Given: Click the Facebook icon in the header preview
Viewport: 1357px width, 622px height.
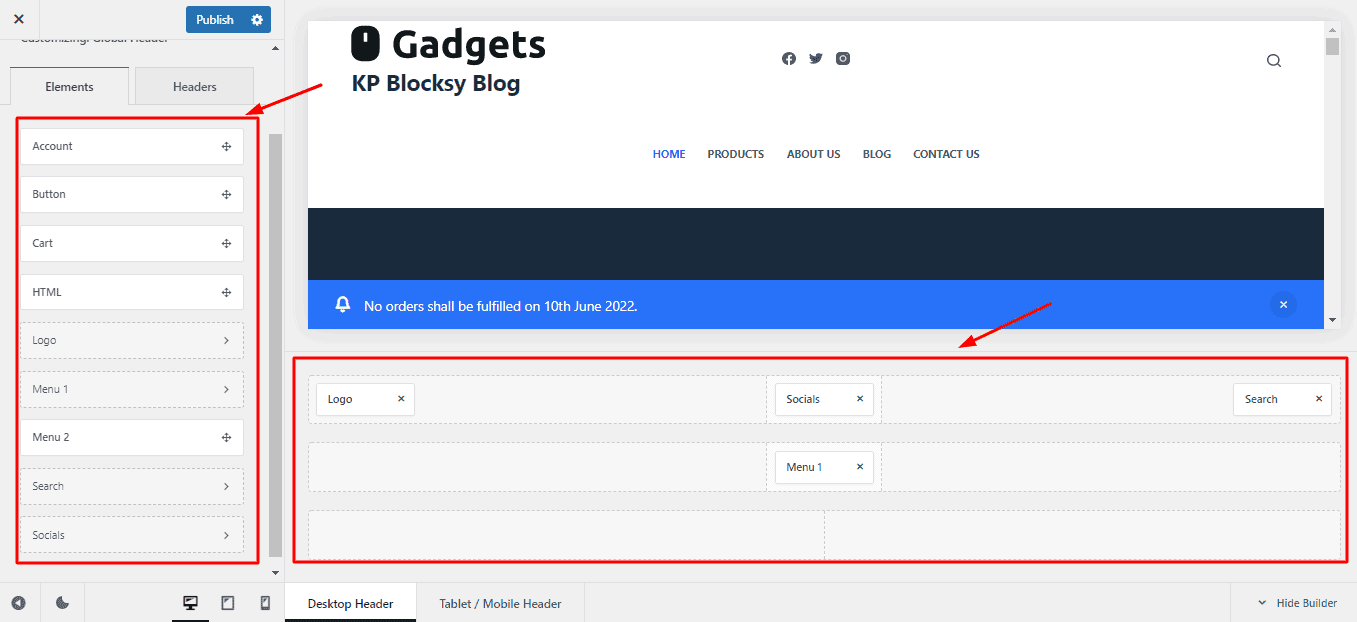Looking at the screenshot, I should click(x=788, y=59).
